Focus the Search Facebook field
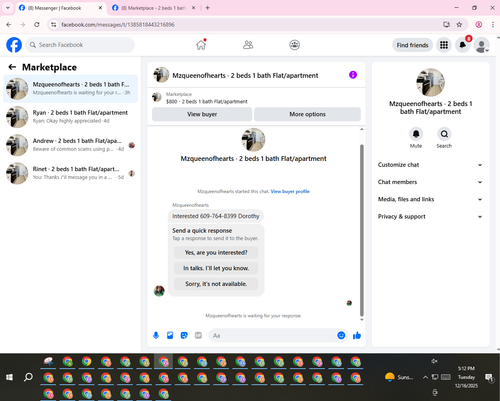The width and height of the screenshot is (500, 401). click(x=80, y=45)
